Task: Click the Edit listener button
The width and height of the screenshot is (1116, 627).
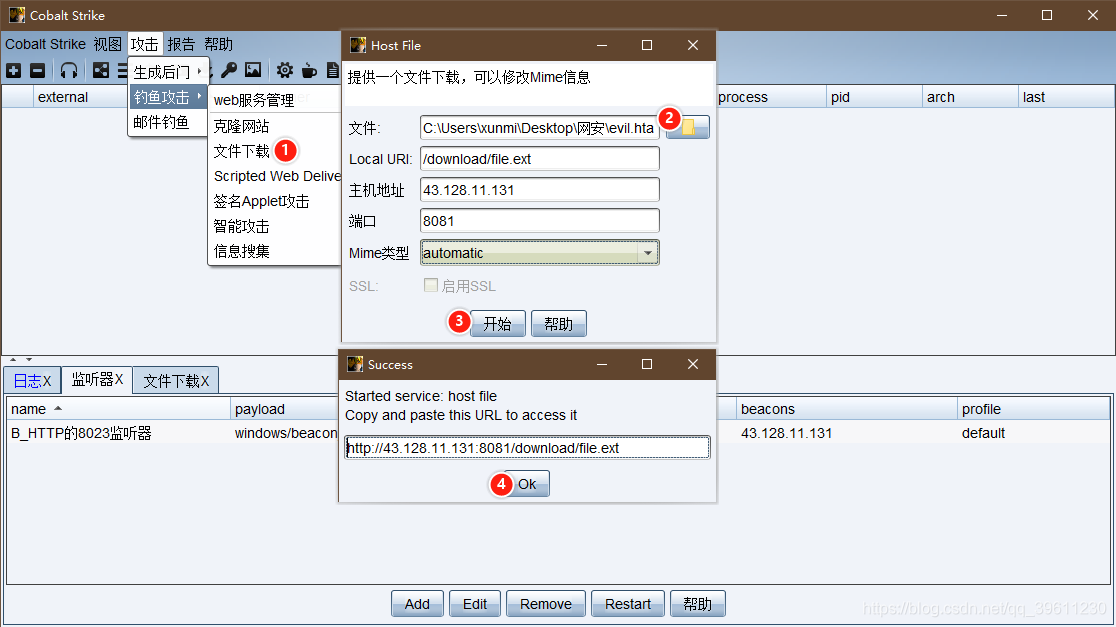Action: click(x=475, y=604)
